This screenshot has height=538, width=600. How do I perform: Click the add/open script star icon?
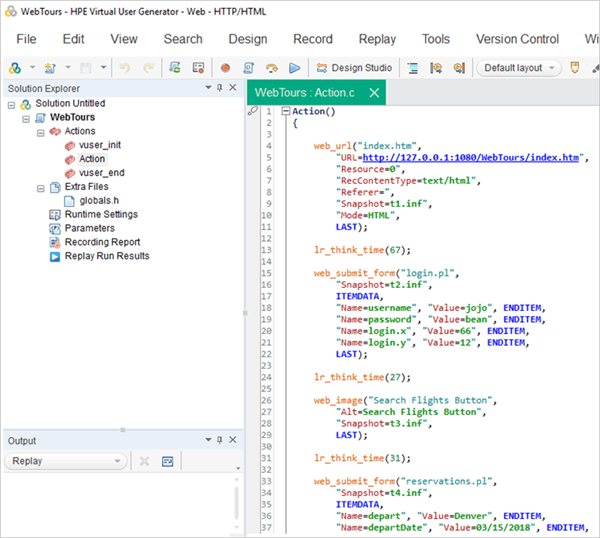pos(50,68)
